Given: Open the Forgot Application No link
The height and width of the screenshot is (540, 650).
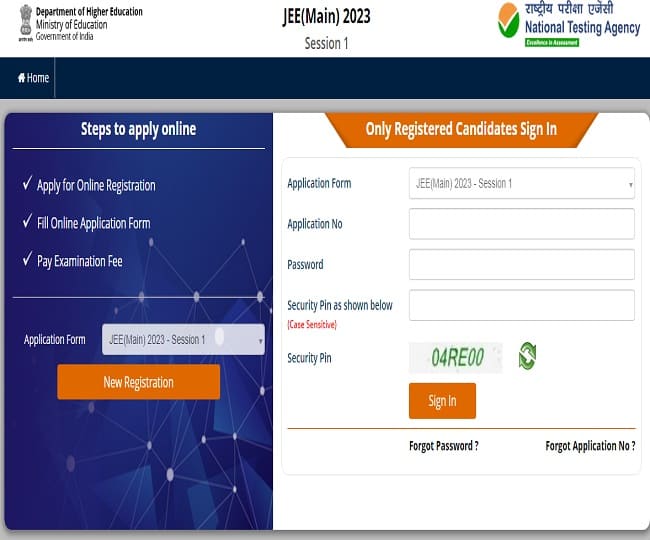Looking at the screenshot, I should coord(590,446).
